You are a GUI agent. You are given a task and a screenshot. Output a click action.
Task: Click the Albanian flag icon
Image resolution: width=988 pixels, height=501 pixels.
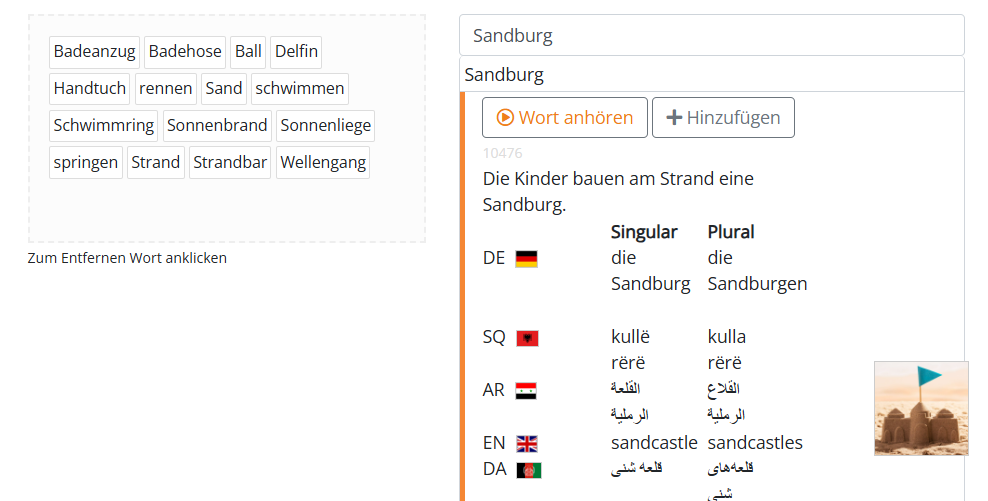(527, 338)
